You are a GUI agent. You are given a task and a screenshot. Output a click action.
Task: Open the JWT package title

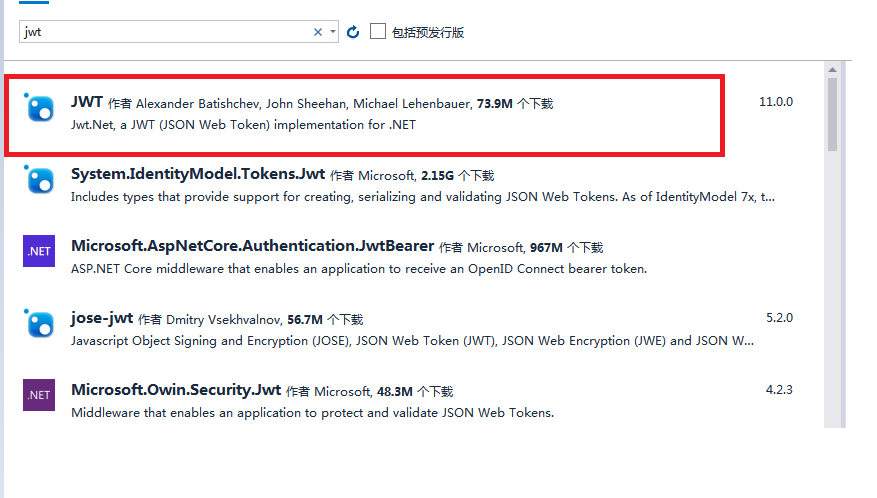pyautogui.click(x=87, y=102)
